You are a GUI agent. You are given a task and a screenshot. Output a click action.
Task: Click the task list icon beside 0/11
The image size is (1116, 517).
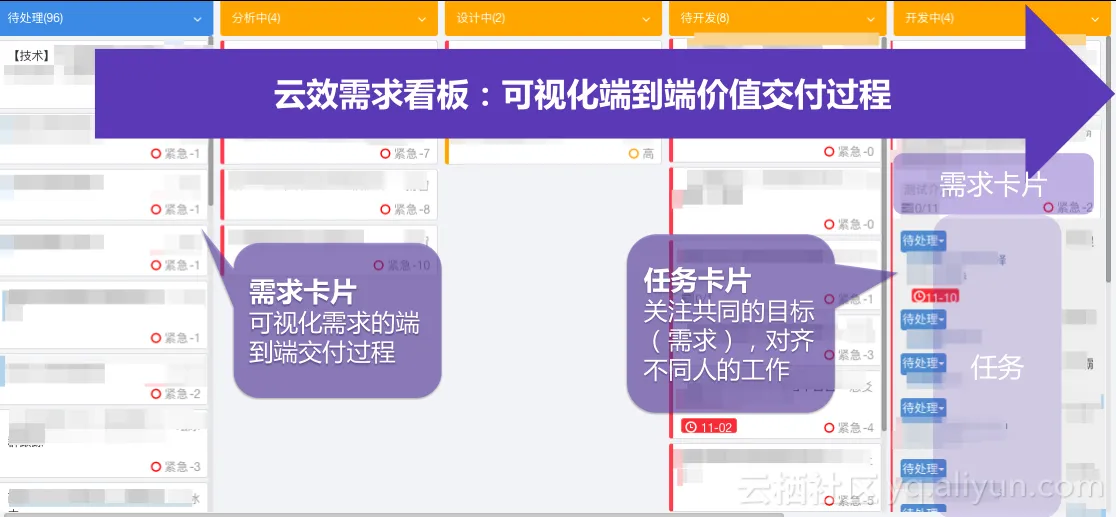(x=907, y=208)
